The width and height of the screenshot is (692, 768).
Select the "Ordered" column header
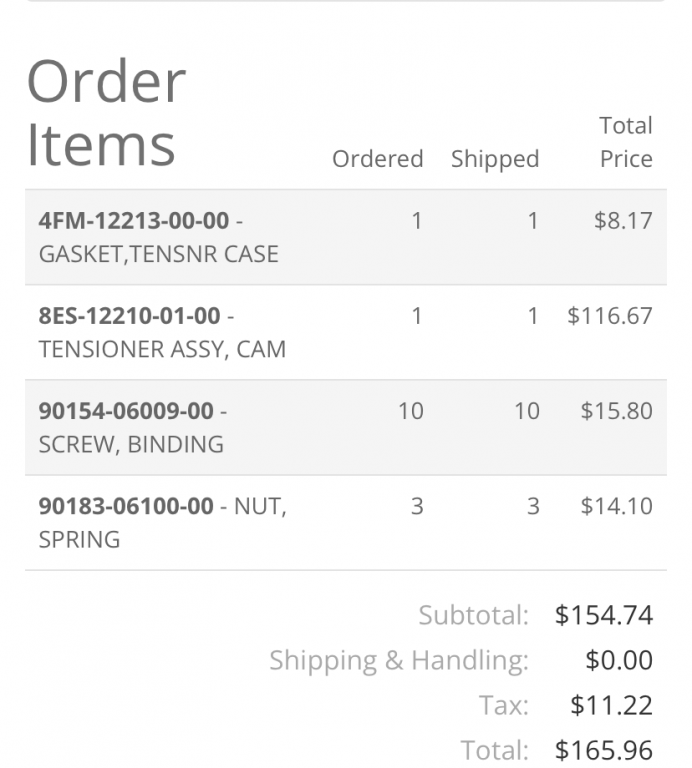(377, 159)
